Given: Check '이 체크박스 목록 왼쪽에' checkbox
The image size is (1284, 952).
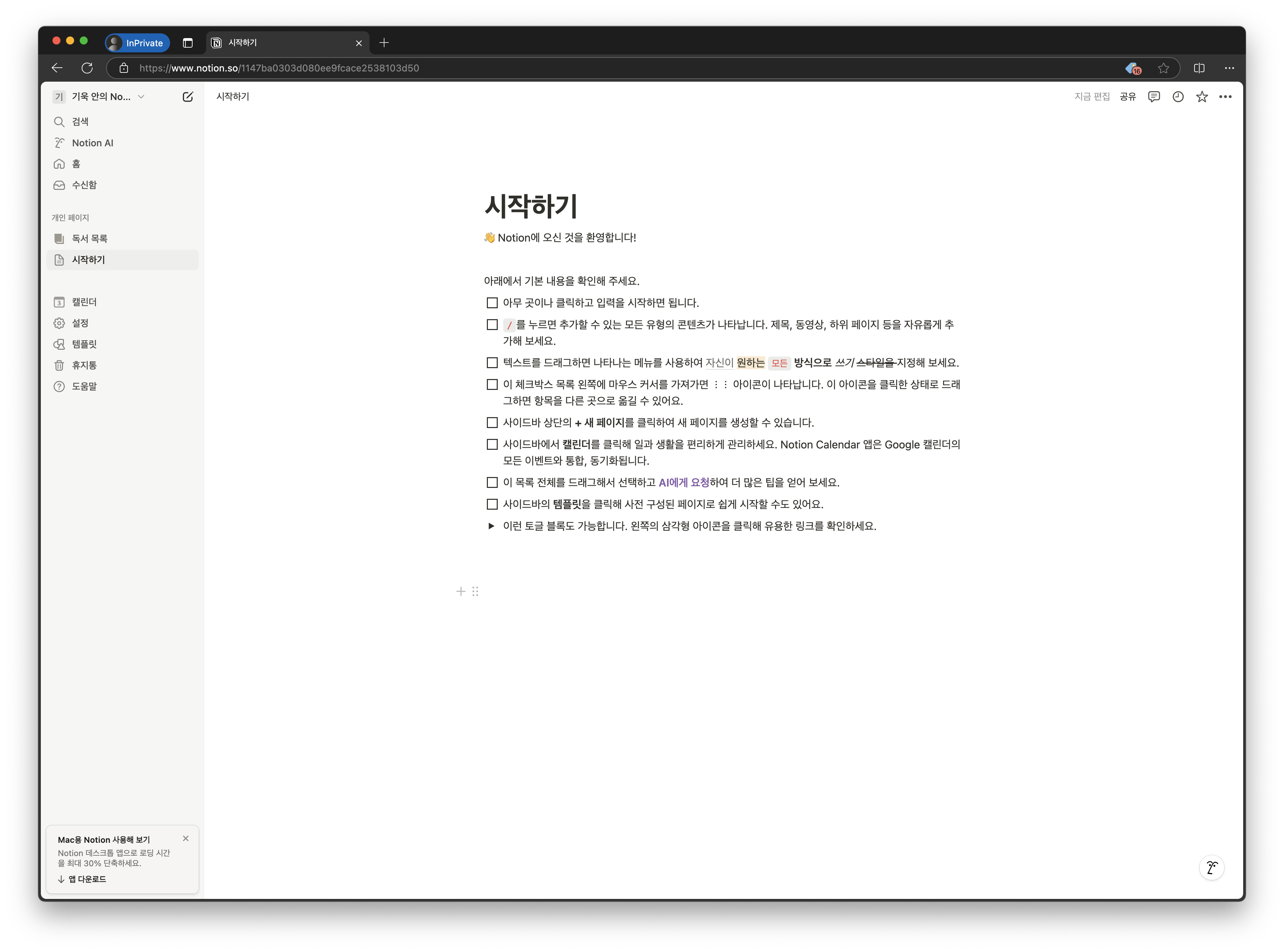Looking at the screenshot, I should point(492,384).
